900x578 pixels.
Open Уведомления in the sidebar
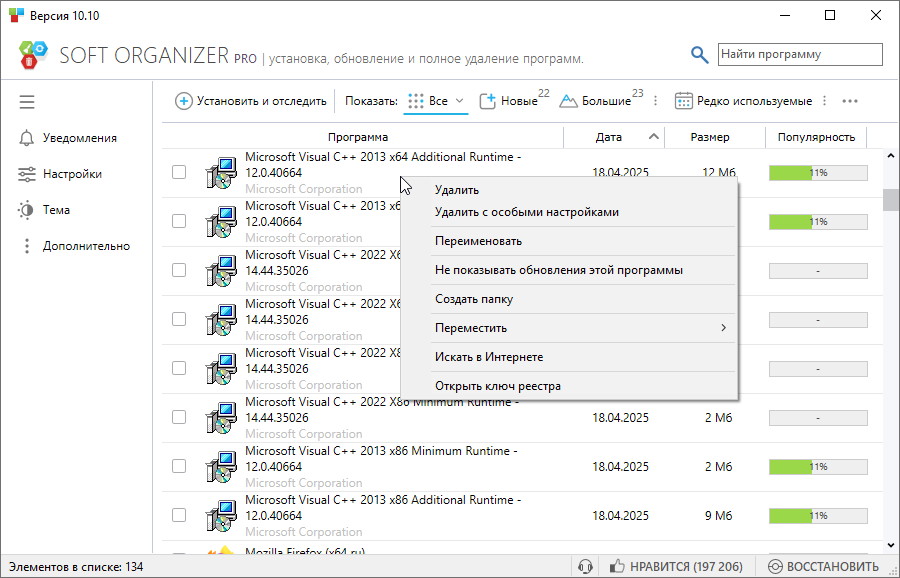pyautogui.click(x=68, y=138)
